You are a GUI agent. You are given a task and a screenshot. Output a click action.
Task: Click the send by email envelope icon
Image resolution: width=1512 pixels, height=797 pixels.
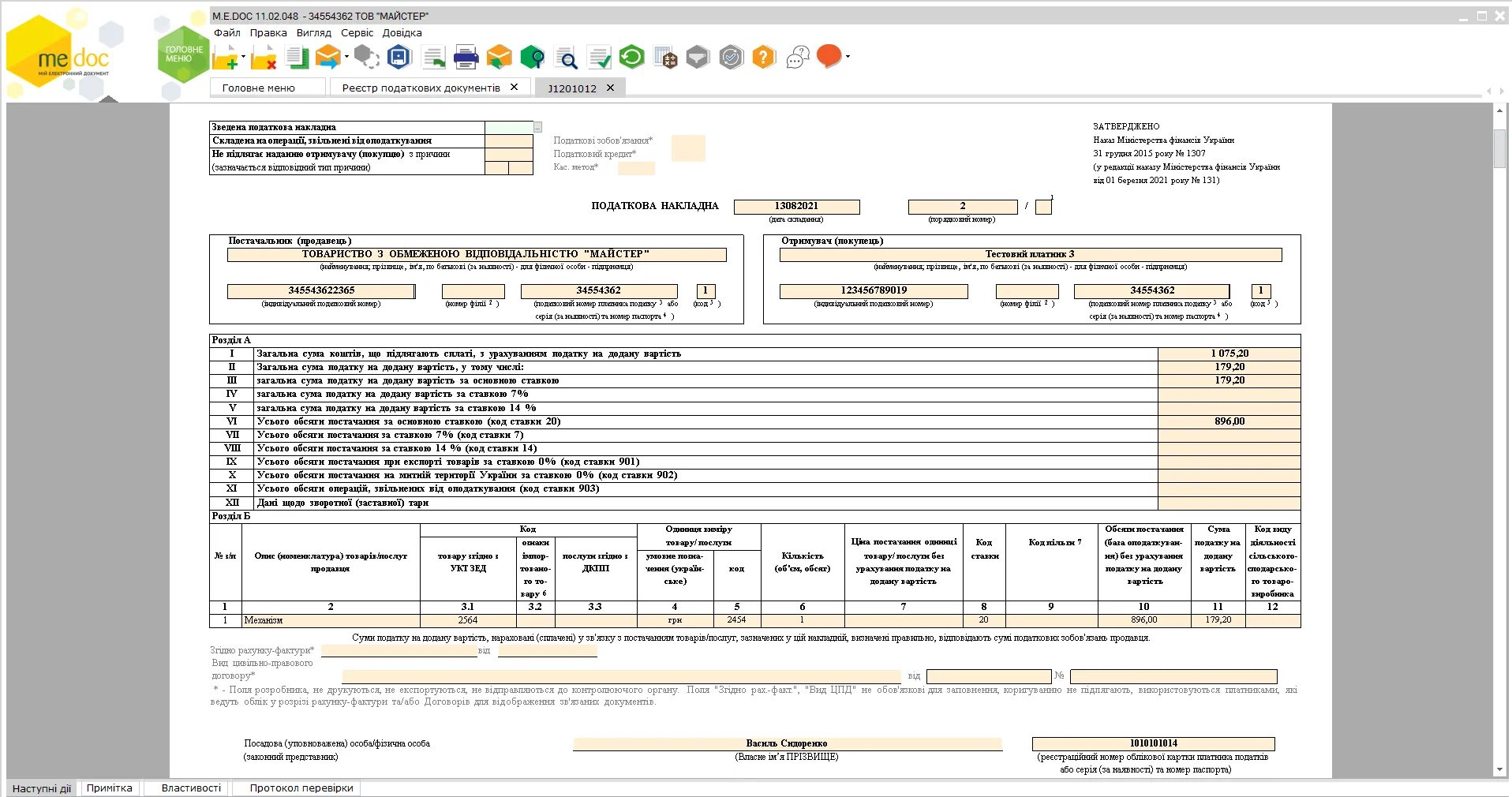(327, 57)
